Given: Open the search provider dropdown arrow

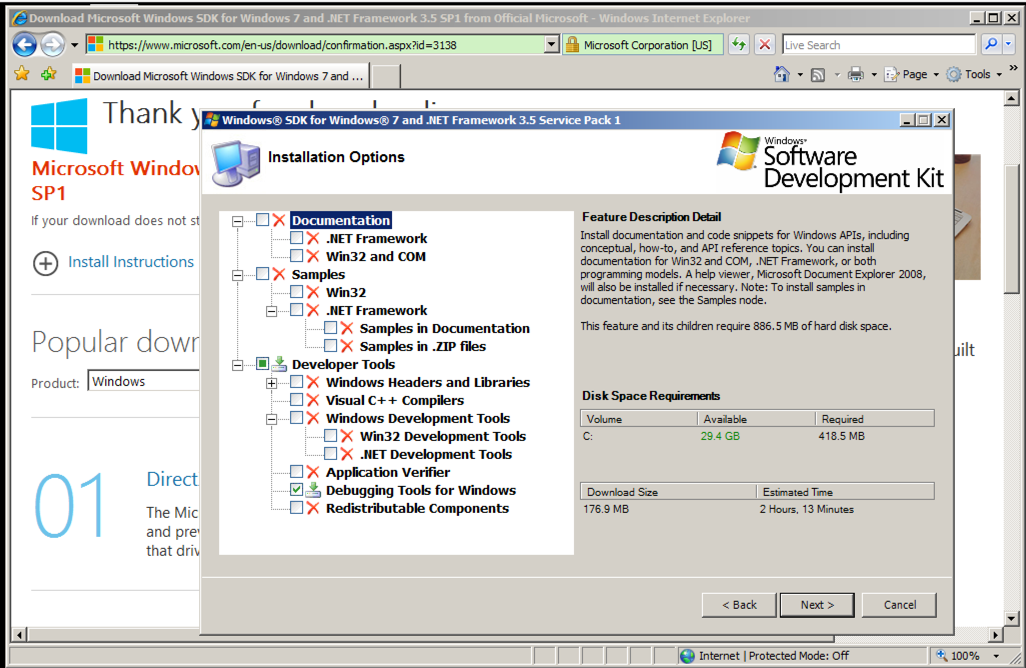Looking at the screenshot, I should point(1008,44).
